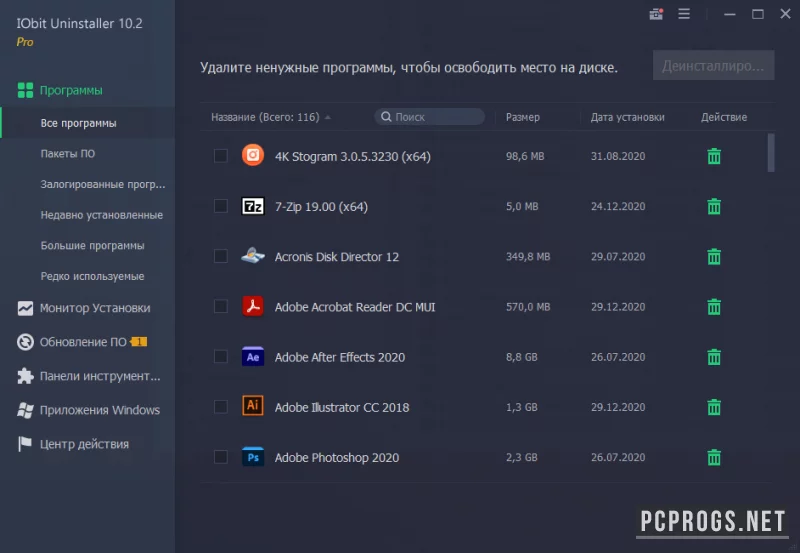Open Монитор Установки section
The height and width of the screenshot is (553, 800).
(95, 308)
